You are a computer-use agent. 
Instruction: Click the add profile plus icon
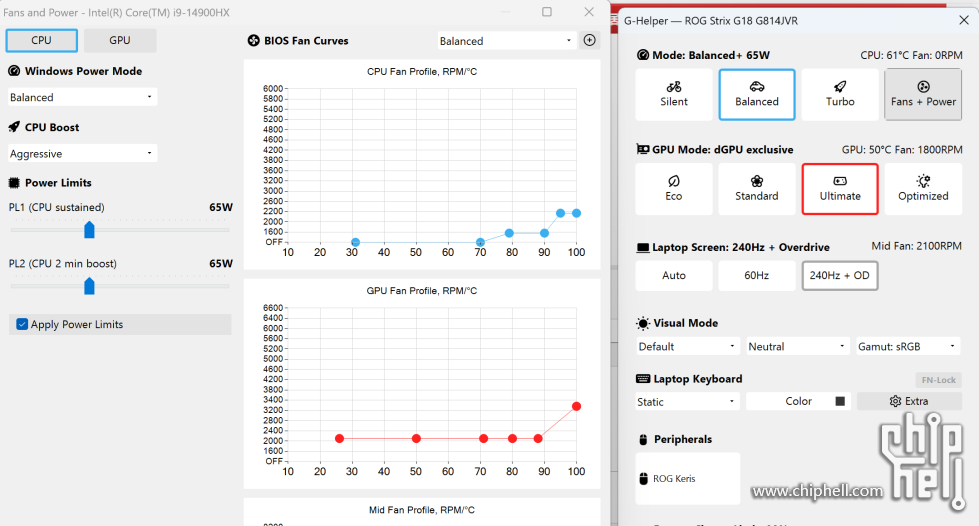coord(589,41)
